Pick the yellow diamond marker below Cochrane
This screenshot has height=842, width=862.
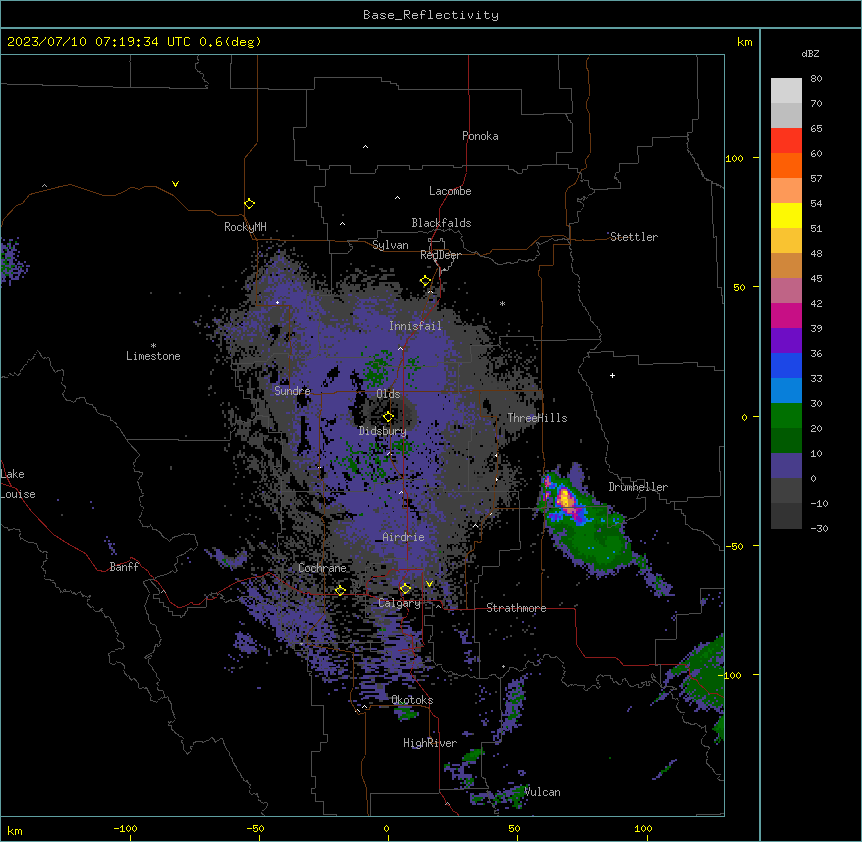tap(340, 591)
